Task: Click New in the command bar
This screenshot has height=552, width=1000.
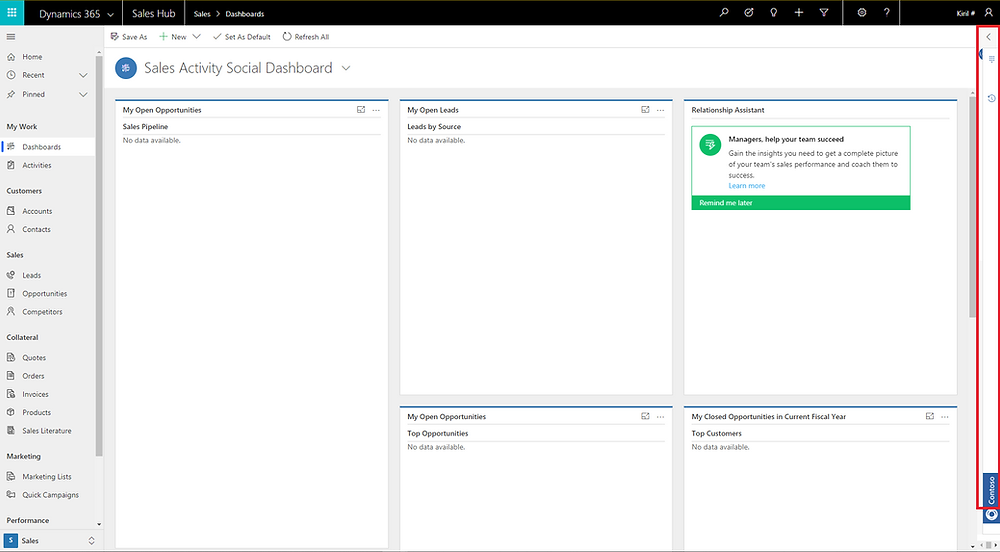Action: pyautogui.click(x=173, y=37)
